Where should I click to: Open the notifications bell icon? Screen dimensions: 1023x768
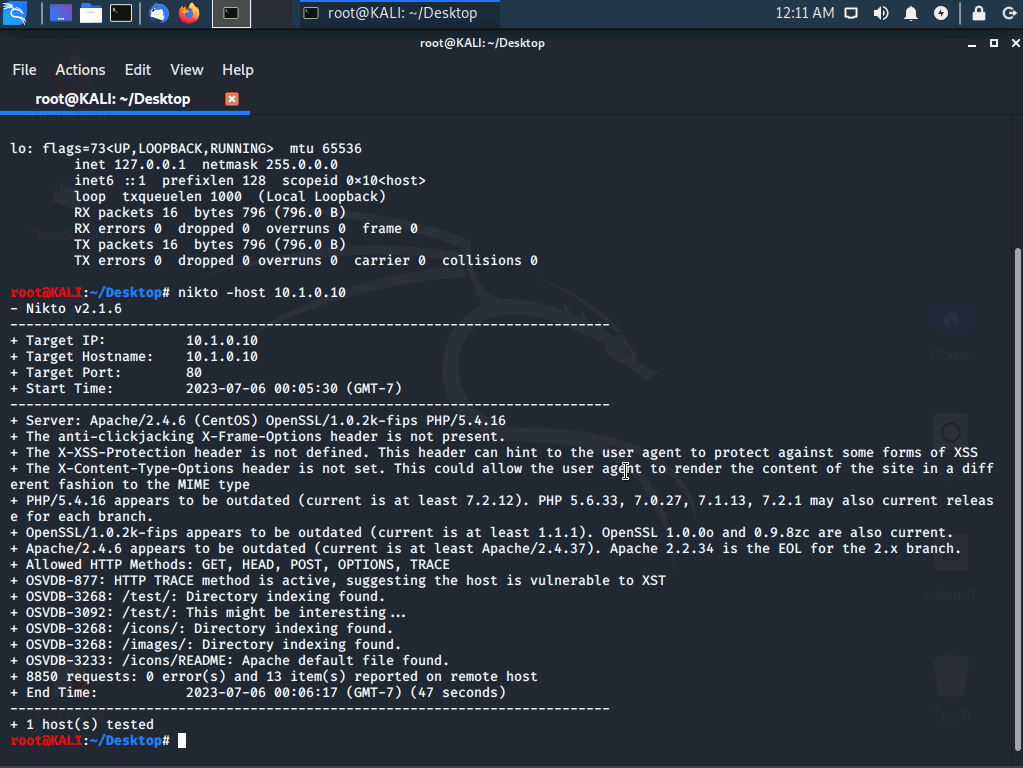911,13
